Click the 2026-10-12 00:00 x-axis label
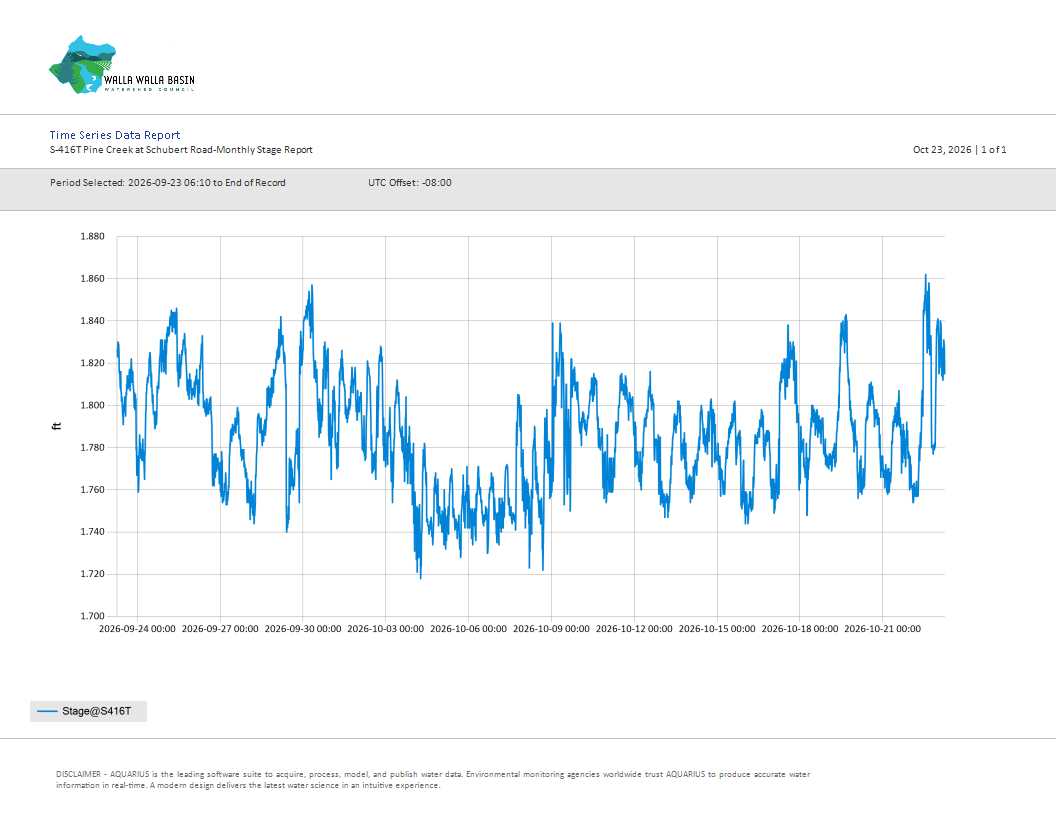 tap(634, 629)
